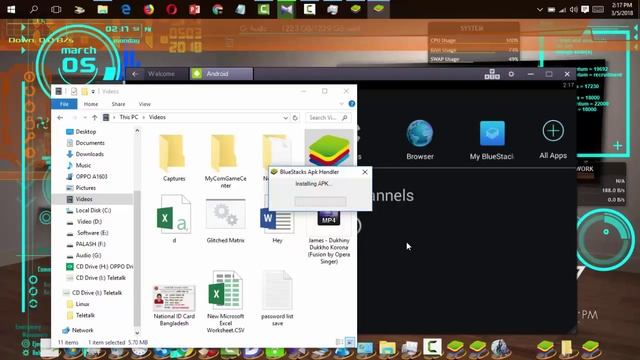Close the BlueStacks Apk Handler dialog

(x=364, y=172)
